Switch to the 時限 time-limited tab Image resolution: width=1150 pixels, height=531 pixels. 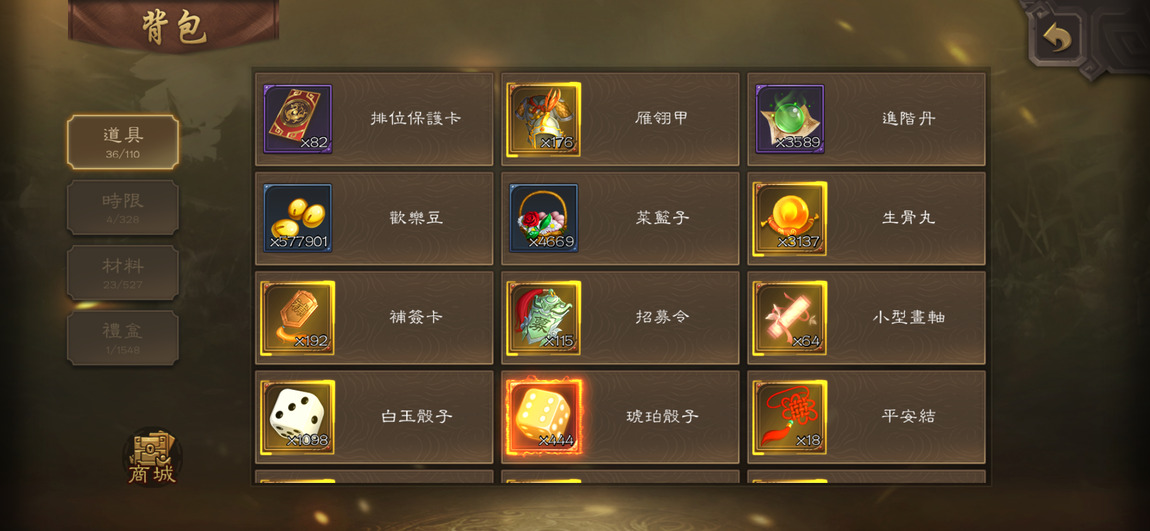(x=122, y=208)
